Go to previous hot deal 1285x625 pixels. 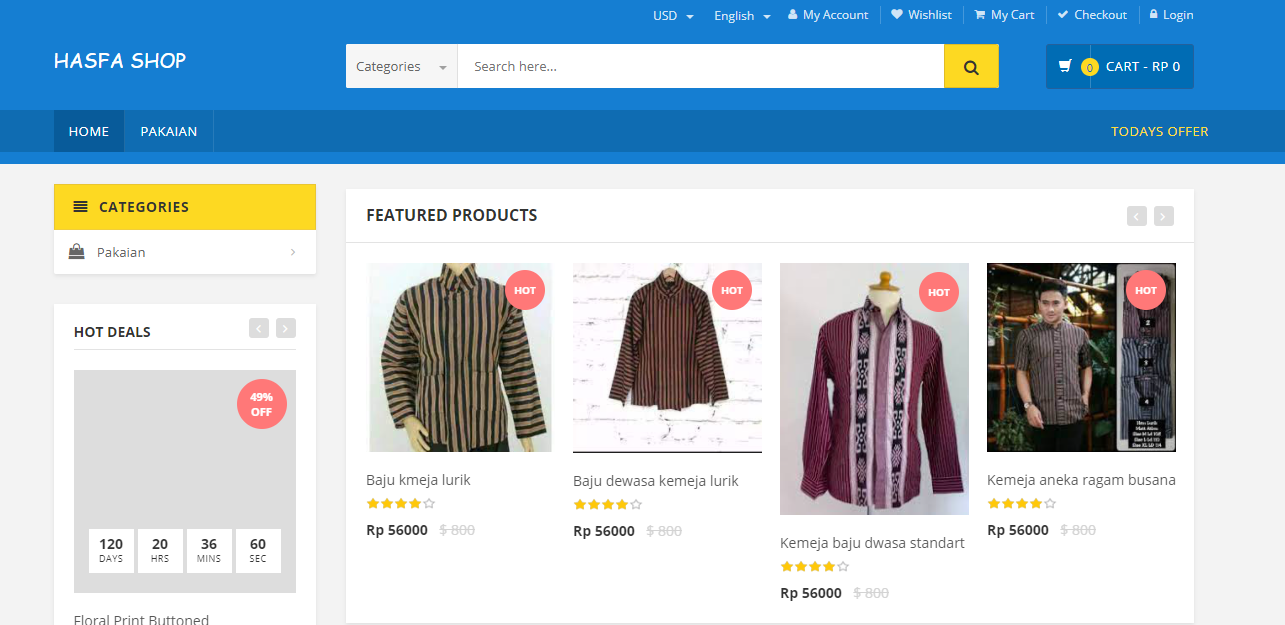[x=259, y=328]
